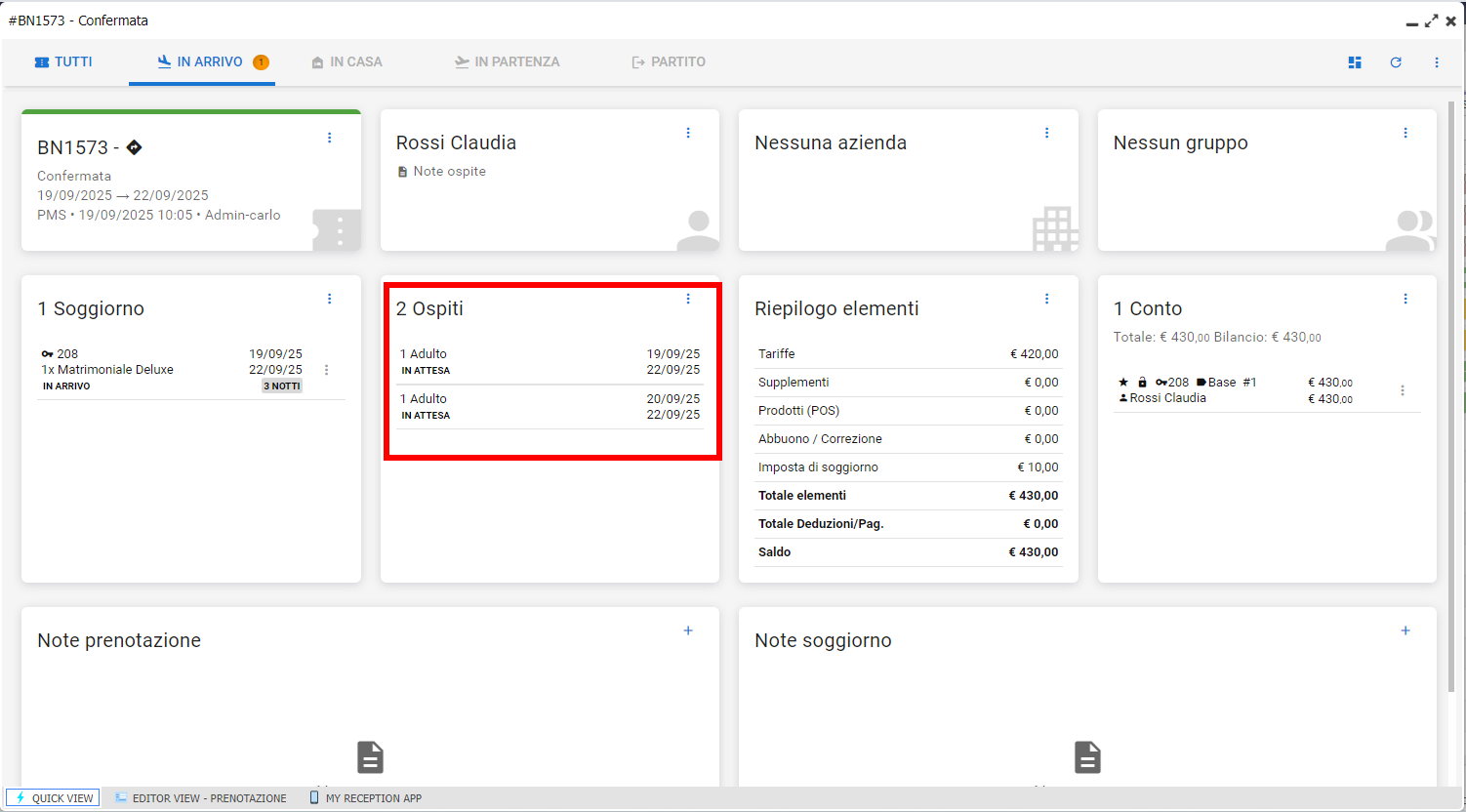Image resolution: width=1466 pixels, height=812 pixels.
Task: Open options menu for room 208 stay row
Action: point(327,370)
